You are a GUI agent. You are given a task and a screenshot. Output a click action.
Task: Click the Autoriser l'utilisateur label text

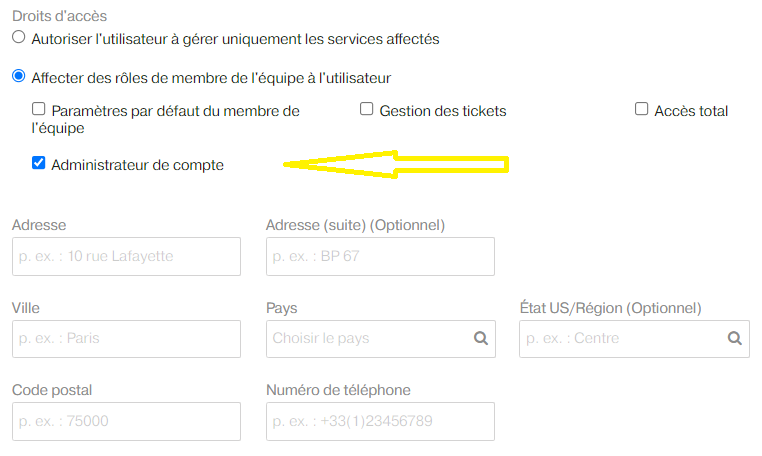(x=235, y=39)
